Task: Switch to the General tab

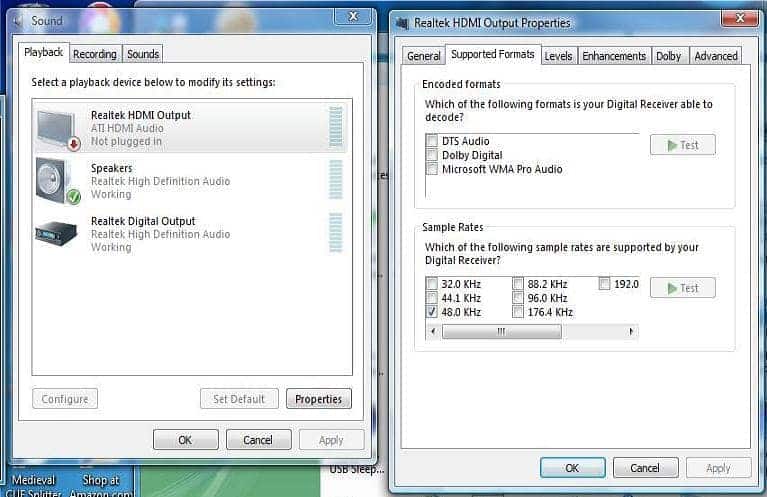Action: (x=424, y=56)
